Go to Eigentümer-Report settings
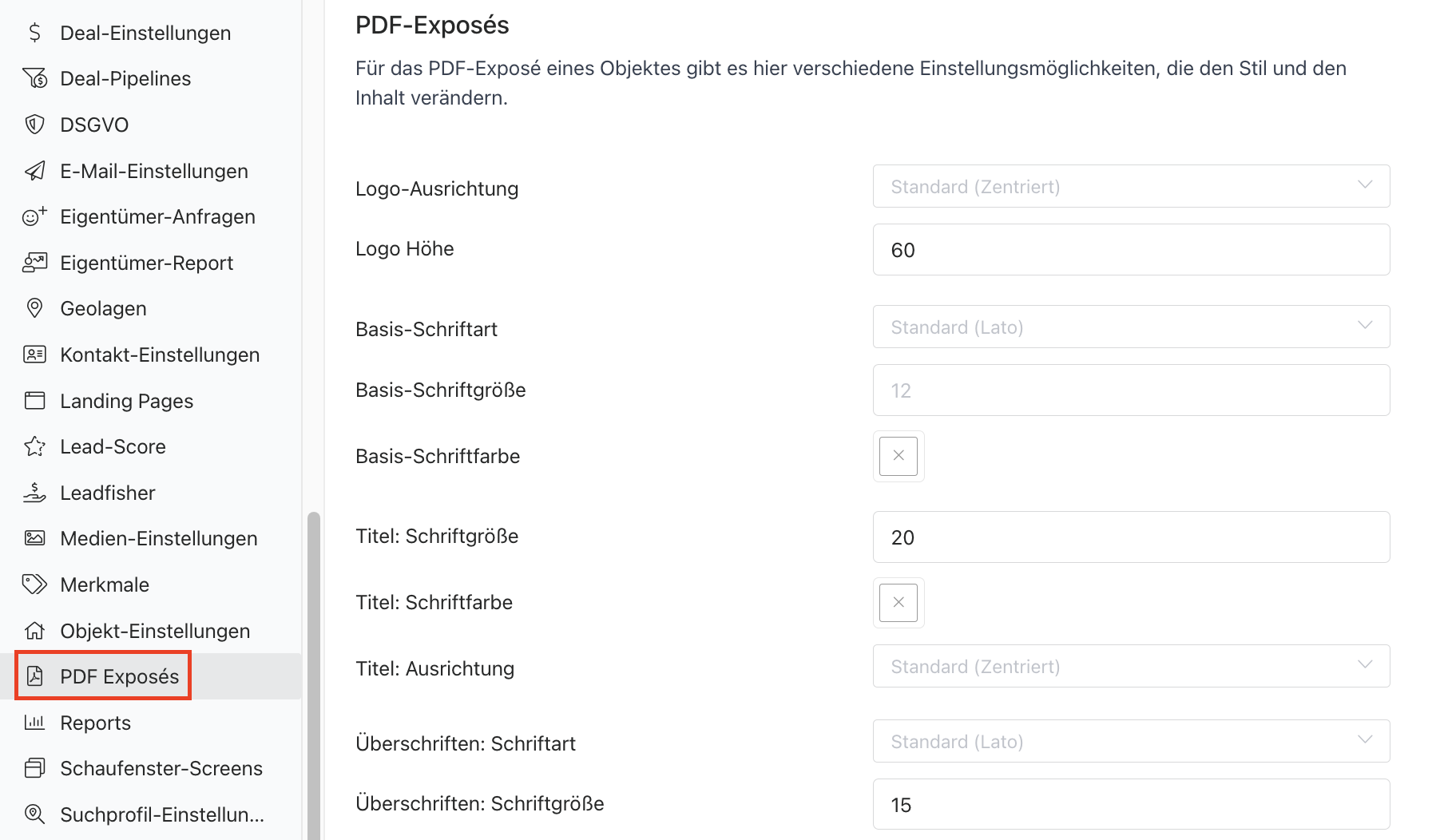Image resolution: width=1436 pixels, height=840 pixels. click(x=146, y=263)
